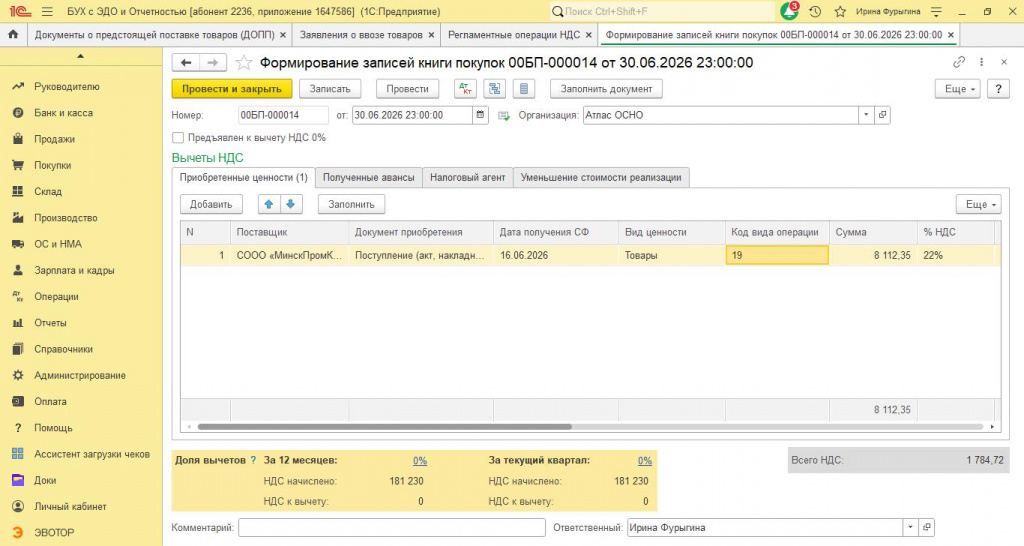This screenshot has height=546, width=1024.
Task: Expand Организация dropdown list
Action: click(x=866, y=115)
